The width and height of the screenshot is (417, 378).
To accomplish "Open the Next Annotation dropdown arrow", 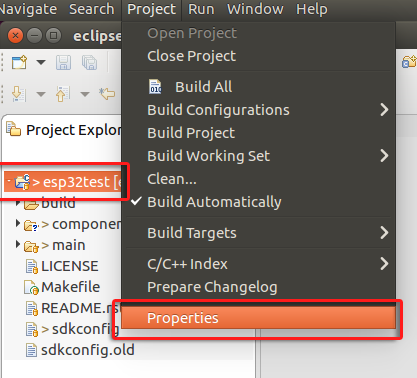I will coord(41,94).
